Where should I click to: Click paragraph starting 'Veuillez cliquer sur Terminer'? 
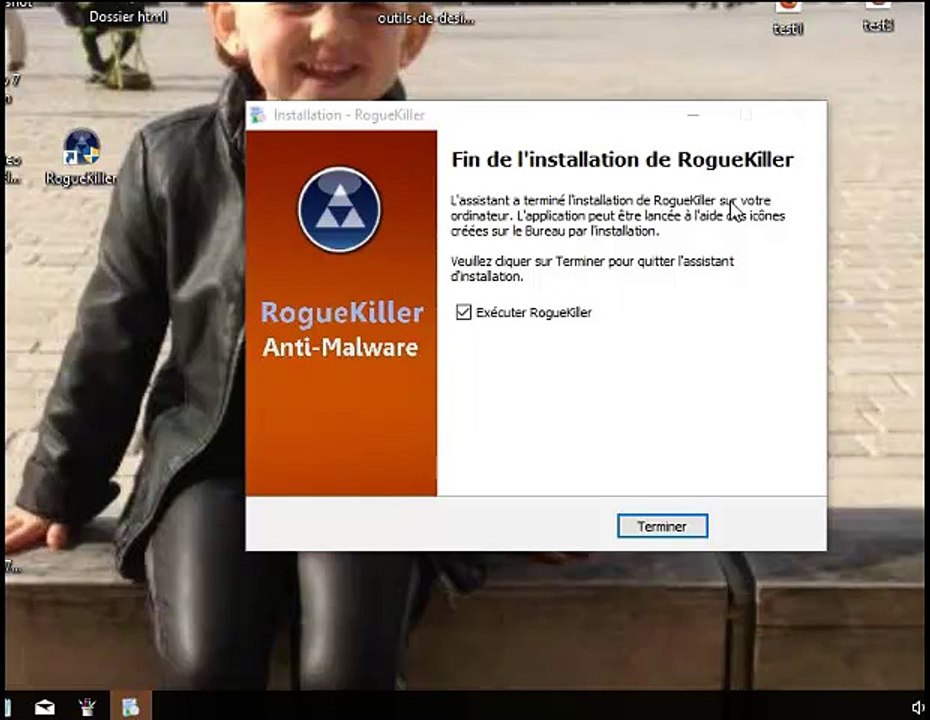point(592,269)
